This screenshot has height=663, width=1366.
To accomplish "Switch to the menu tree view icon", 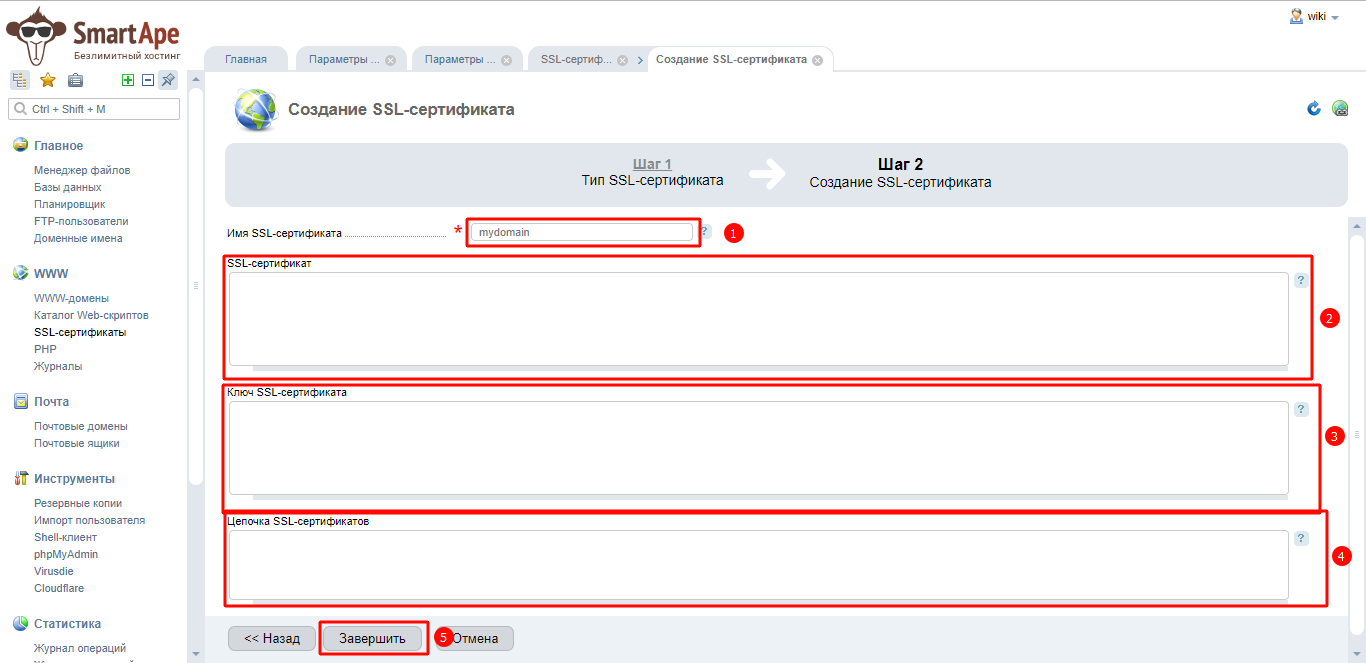I will [x=20, y=81].
